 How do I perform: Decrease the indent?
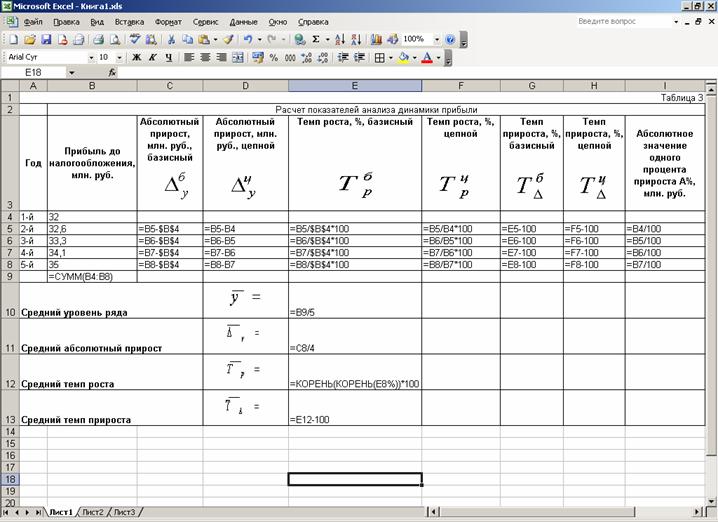point(343,57)
